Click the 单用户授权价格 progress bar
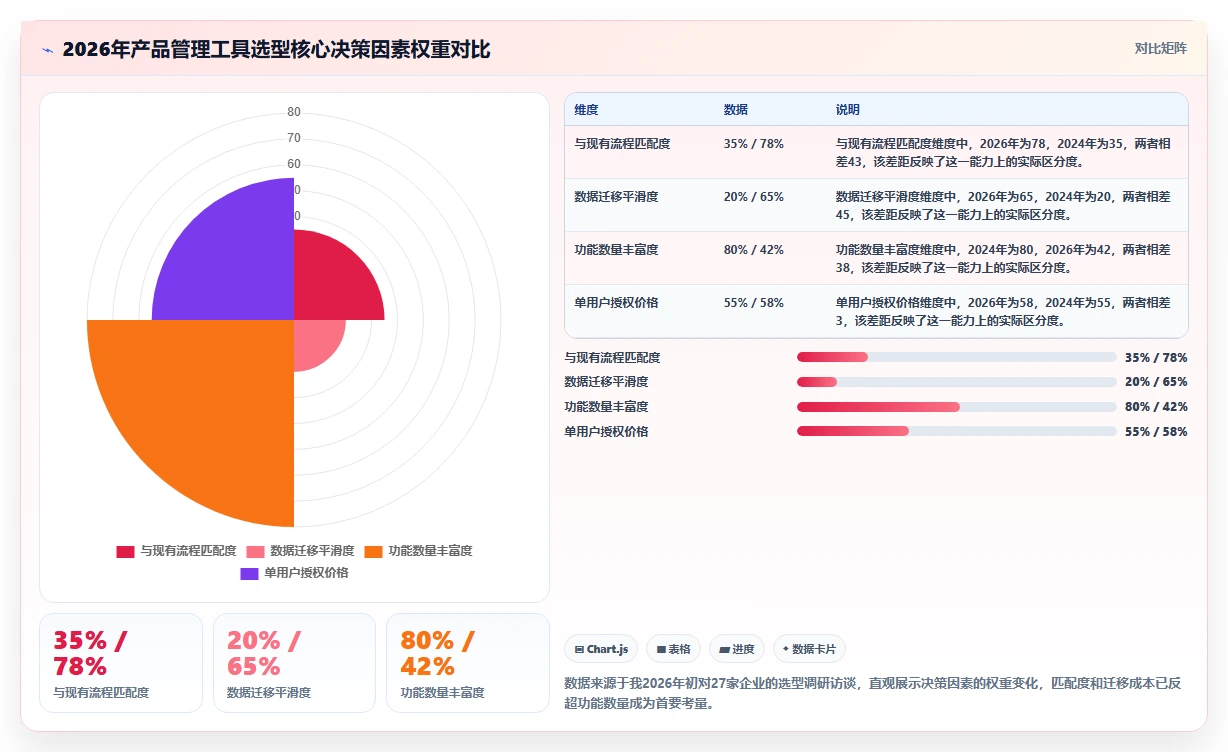 coord(957,431)
